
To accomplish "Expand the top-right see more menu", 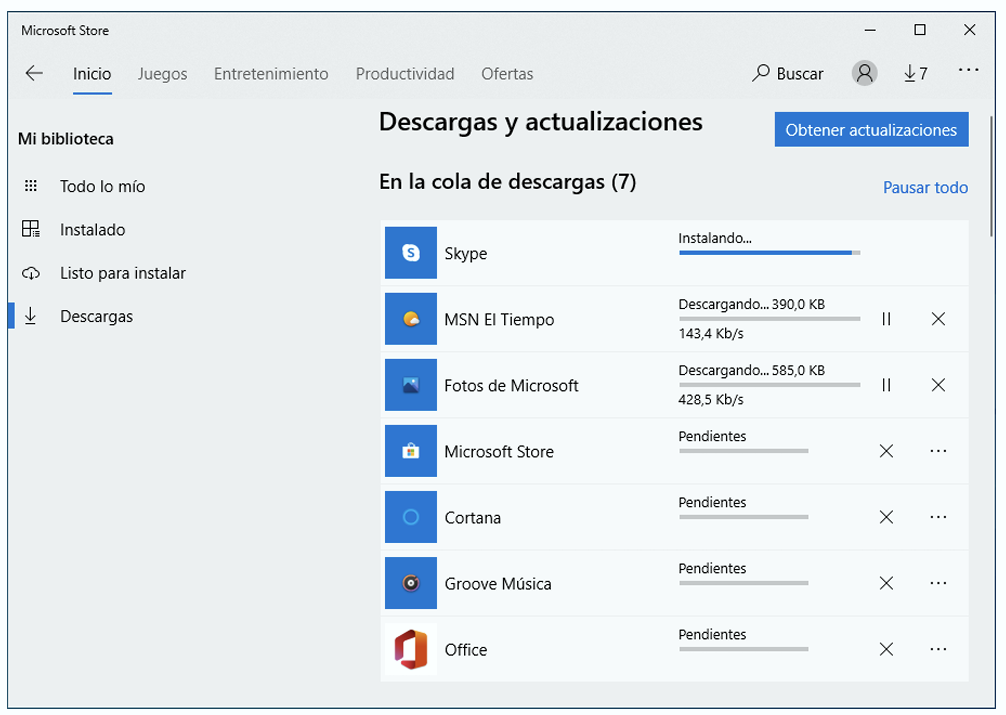I will pyautogui.click(x=968, y=71).
